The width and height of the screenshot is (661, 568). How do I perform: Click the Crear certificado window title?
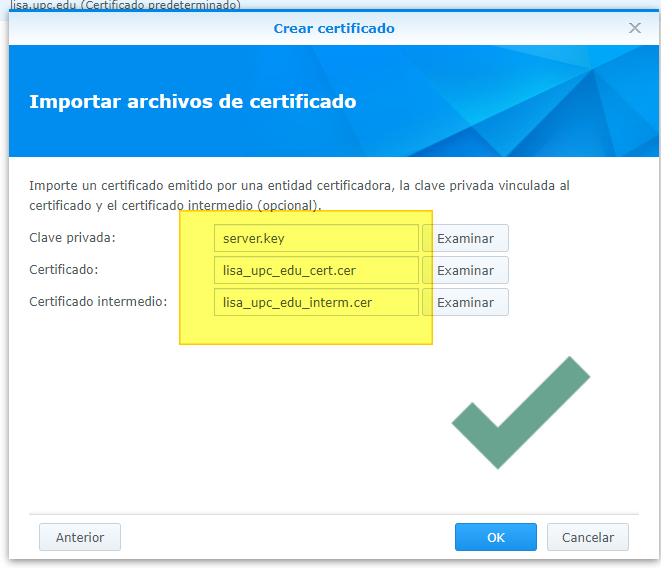pyautogui.click(x=334, y=28)
